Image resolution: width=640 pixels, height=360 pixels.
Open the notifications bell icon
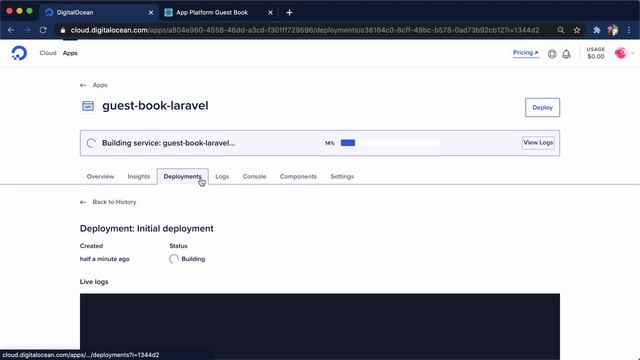566,54
